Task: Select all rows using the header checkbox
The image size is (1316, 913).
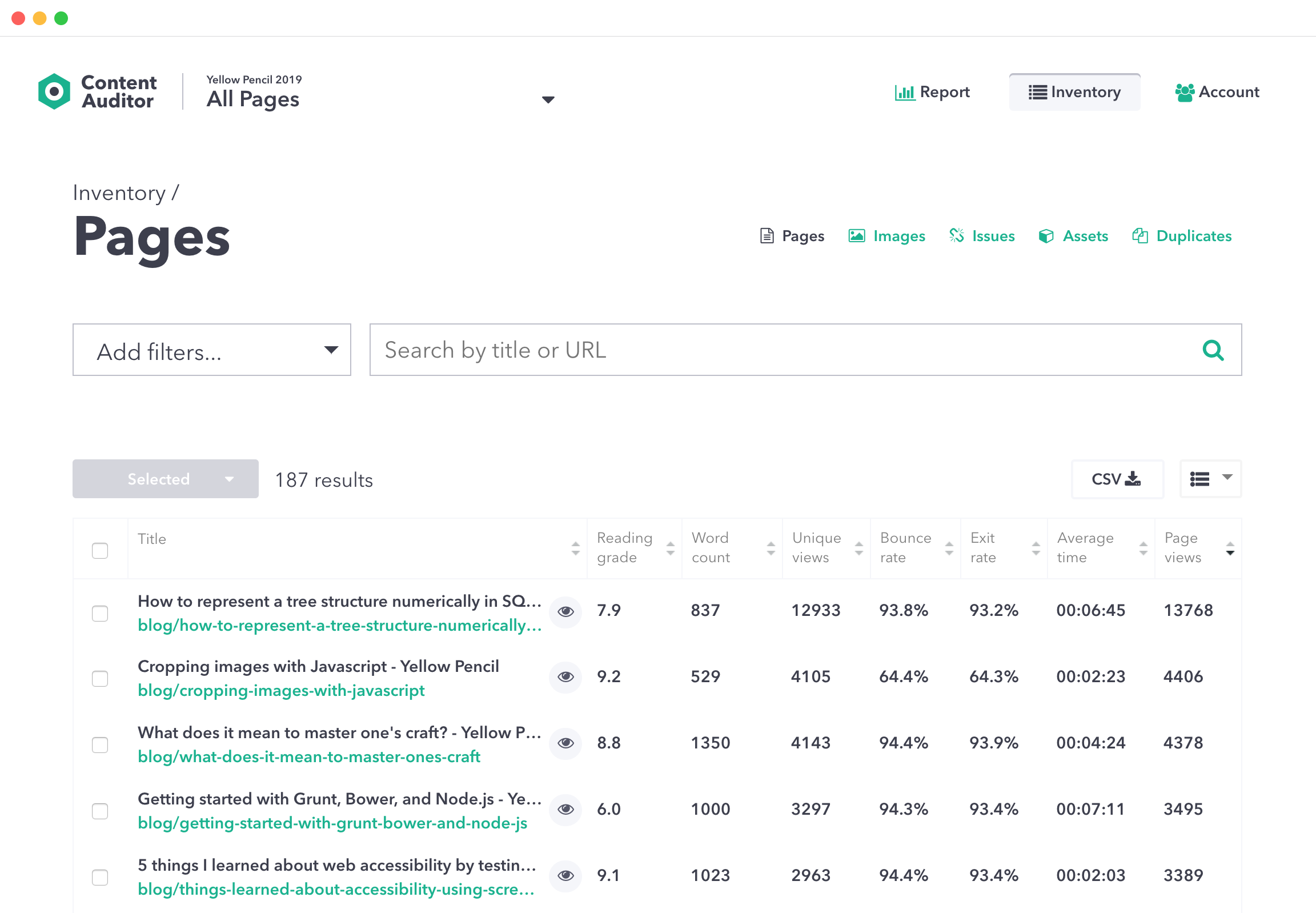Action: tap(100, 550)
